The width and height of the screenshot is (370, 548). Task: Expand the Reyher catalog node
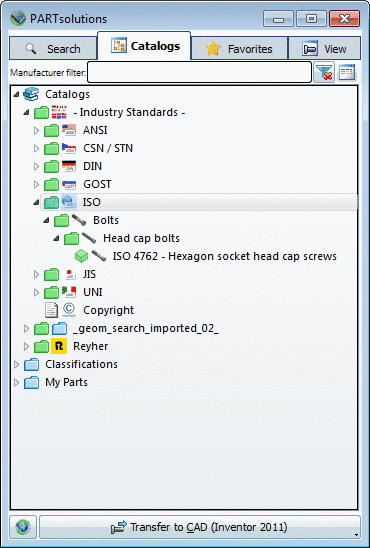[26, 346]
